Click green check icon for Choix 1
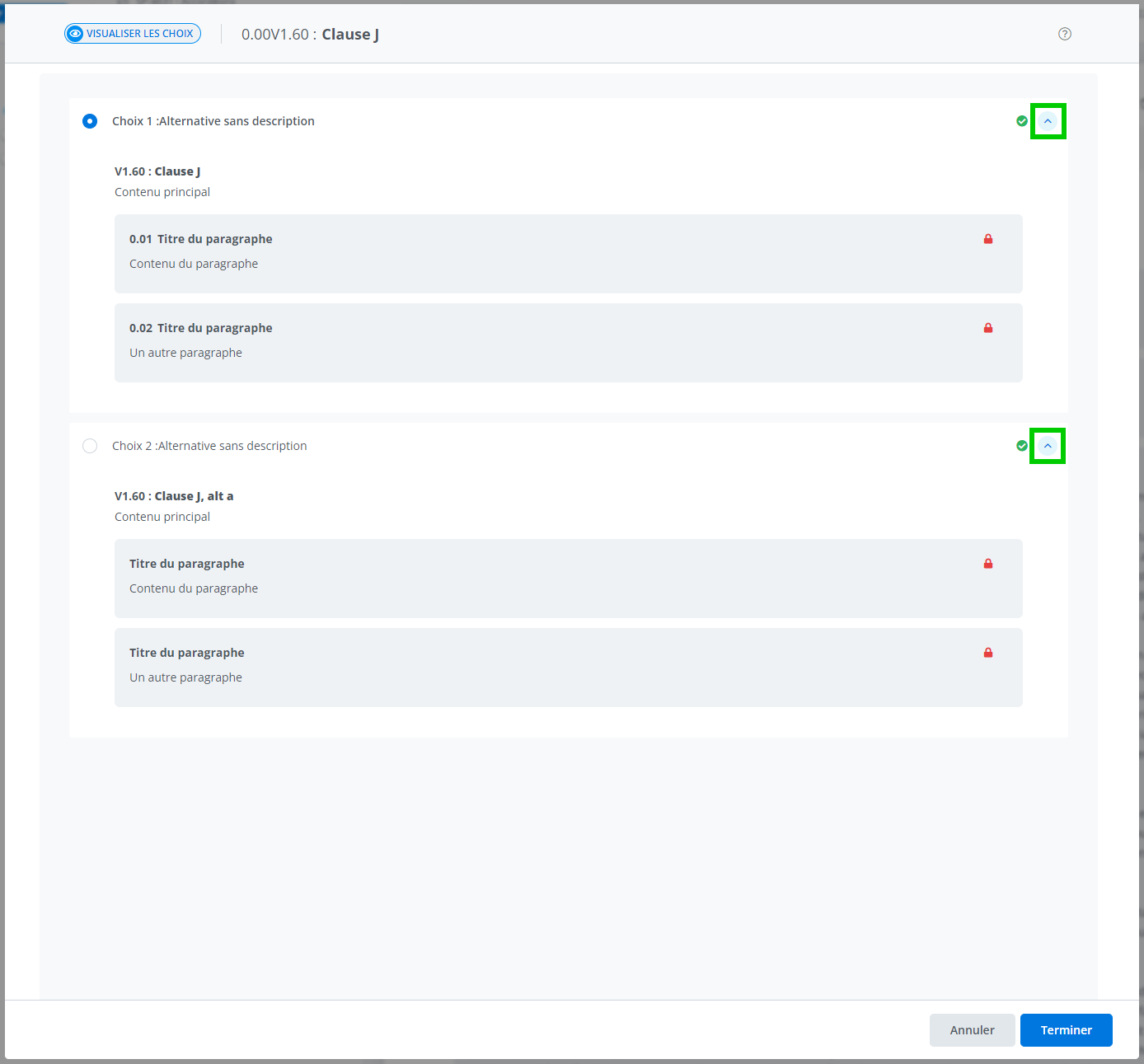 [1022, 121]
